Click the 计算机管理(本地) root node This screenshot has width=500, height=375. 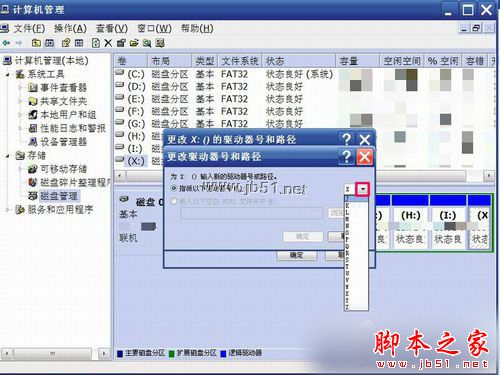51,61
